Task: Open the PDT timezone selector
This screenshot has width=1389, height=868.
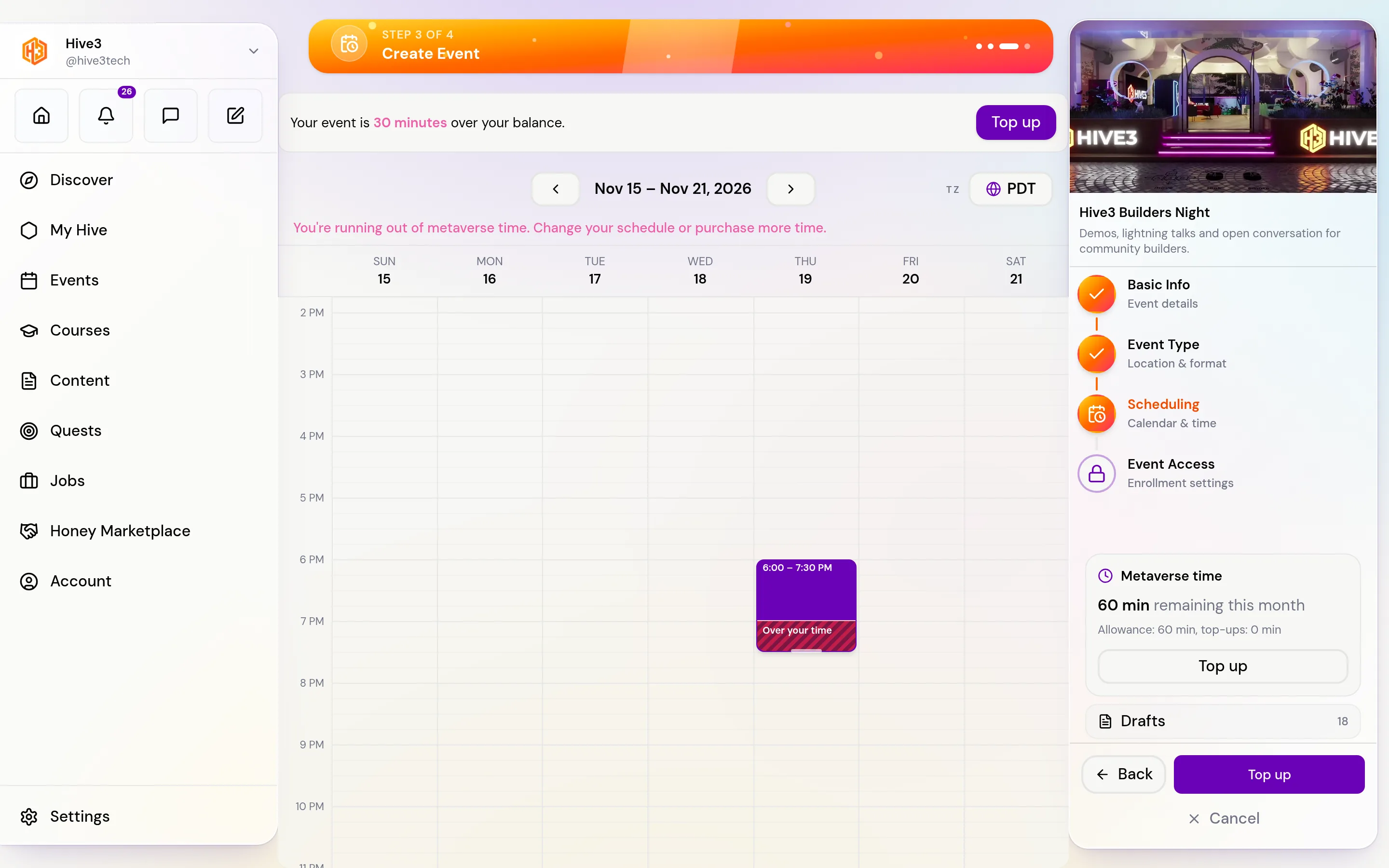Action: click(x=1010, y=189)
